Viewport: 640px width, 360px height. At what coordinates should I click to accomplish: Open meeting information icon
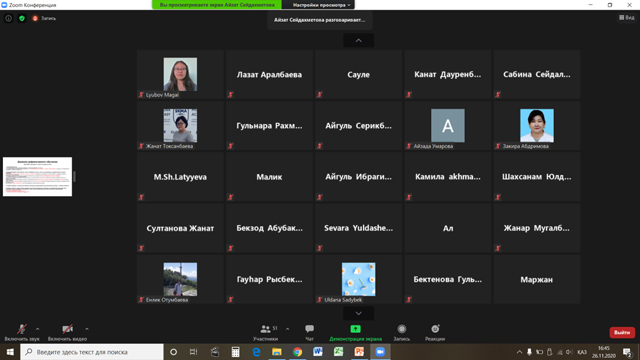pyautogui.click(x=9, y=18)
